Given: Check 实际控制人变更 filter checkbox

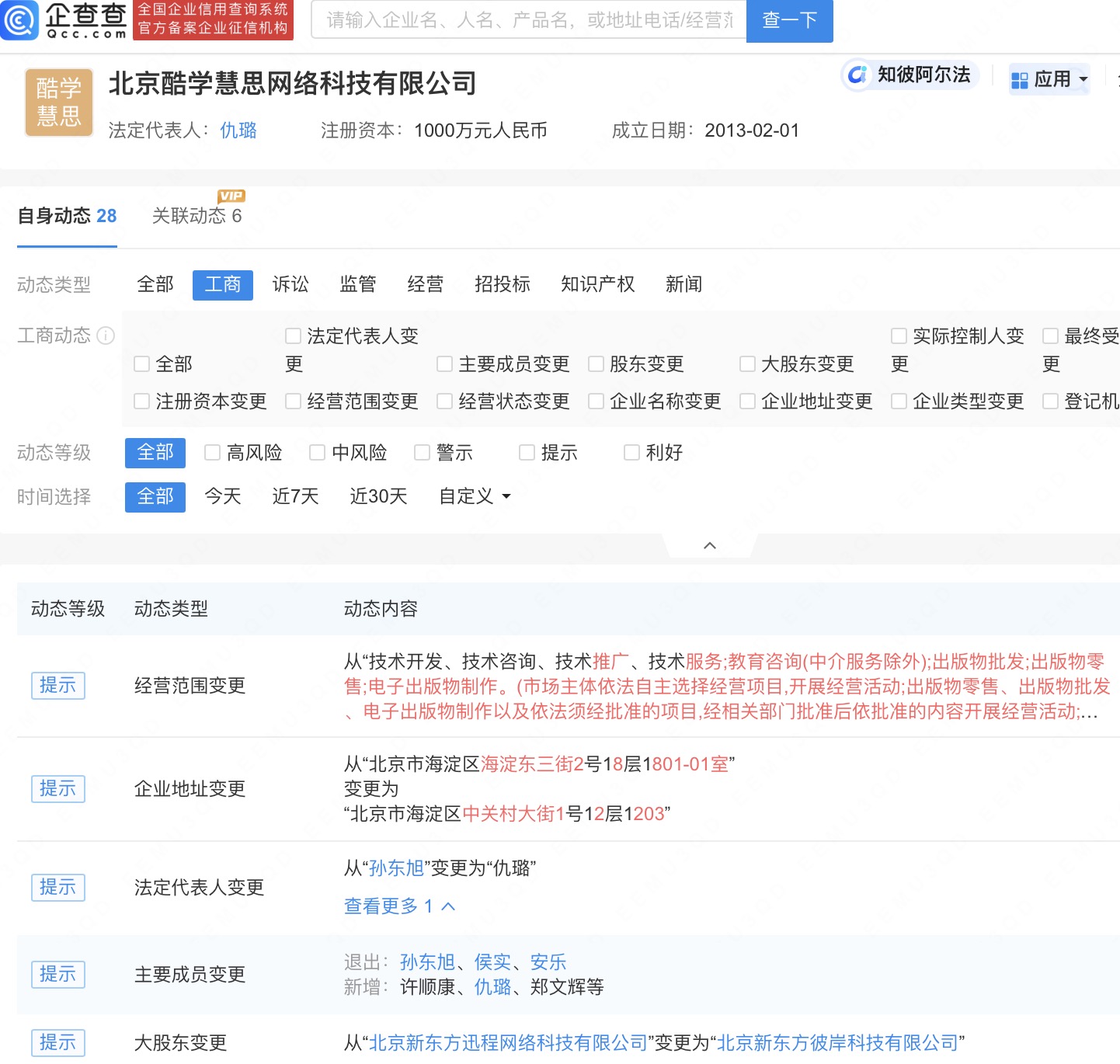Looking at the screenshot, I should point(899,336).
